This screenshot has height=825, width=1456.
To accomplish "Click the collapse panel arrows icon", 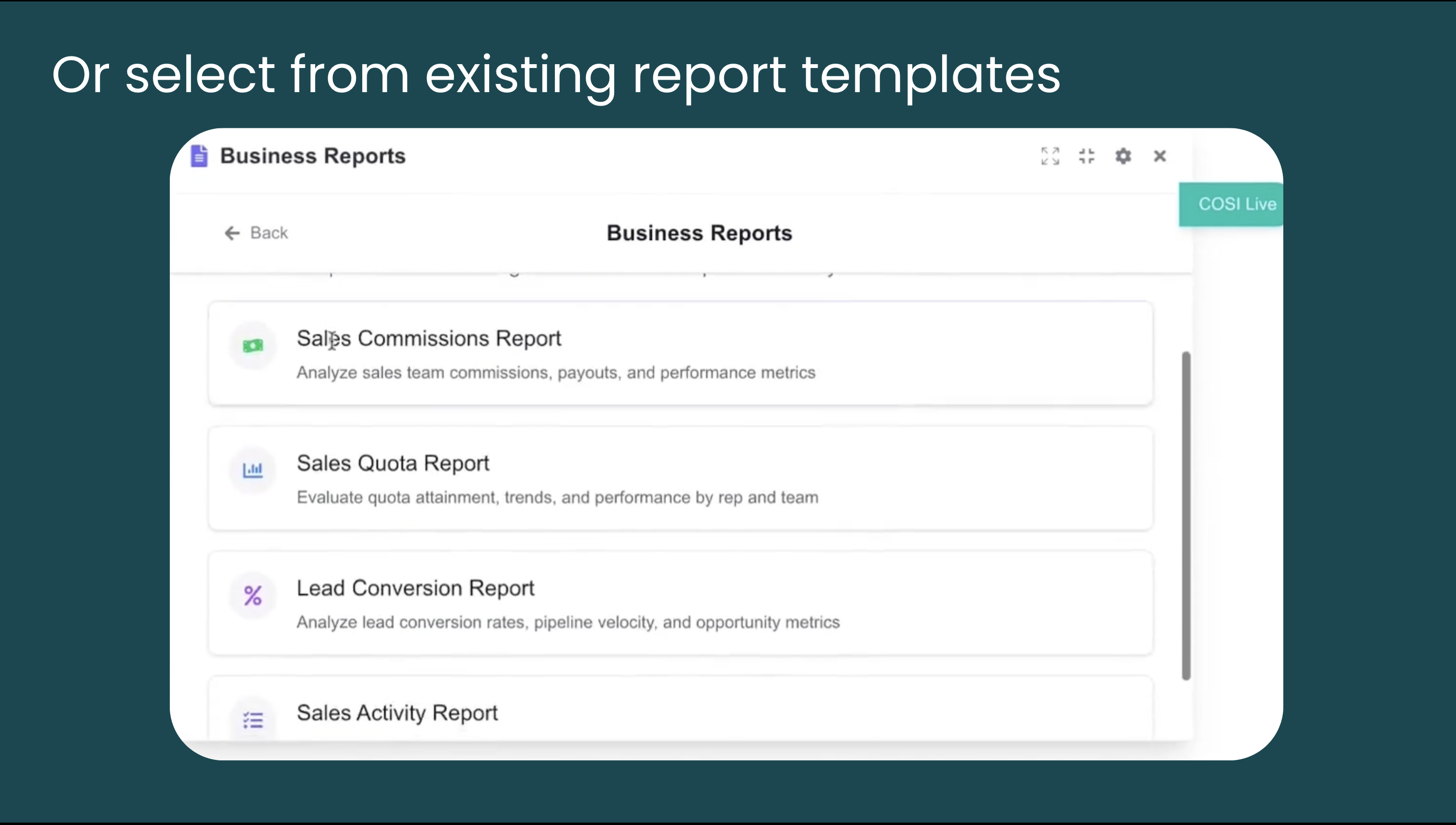I will click(1086, 156).
